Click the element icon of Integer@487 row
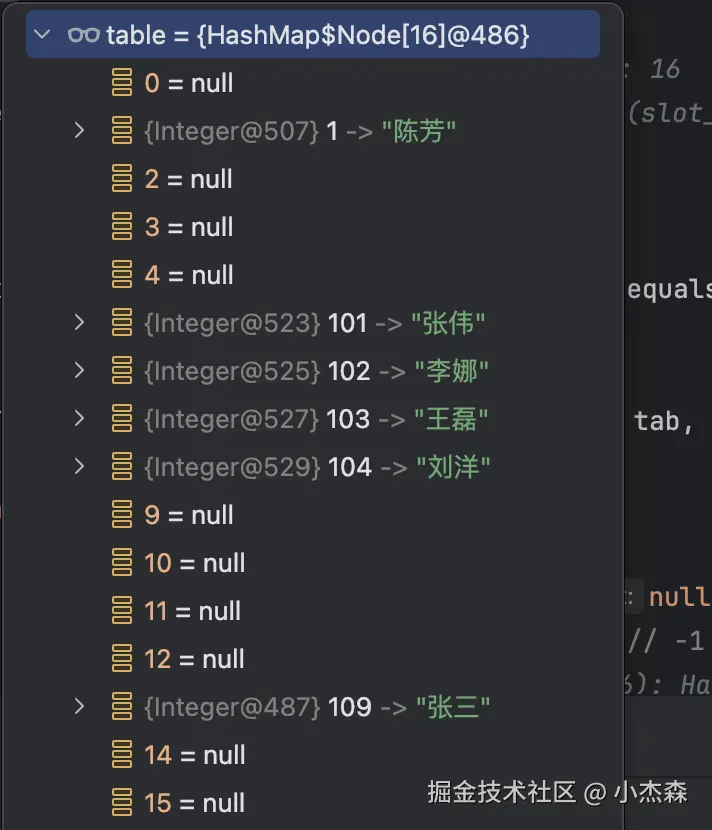Screen dimensions: 712x830 (x=122, y=706)
